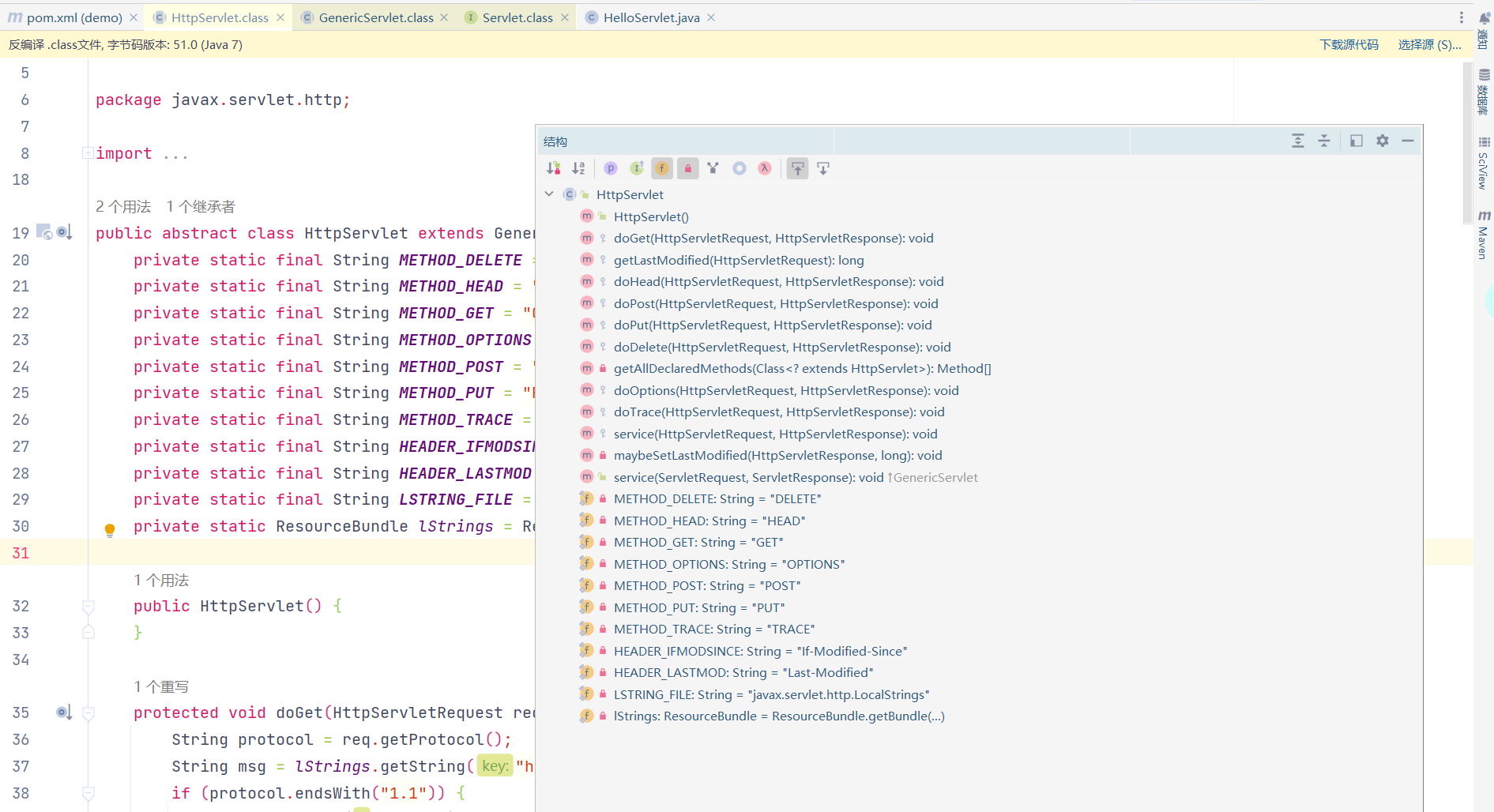The image size is (1494, 812).
Task: Click autoscroll to source icon
Action: 798,168
